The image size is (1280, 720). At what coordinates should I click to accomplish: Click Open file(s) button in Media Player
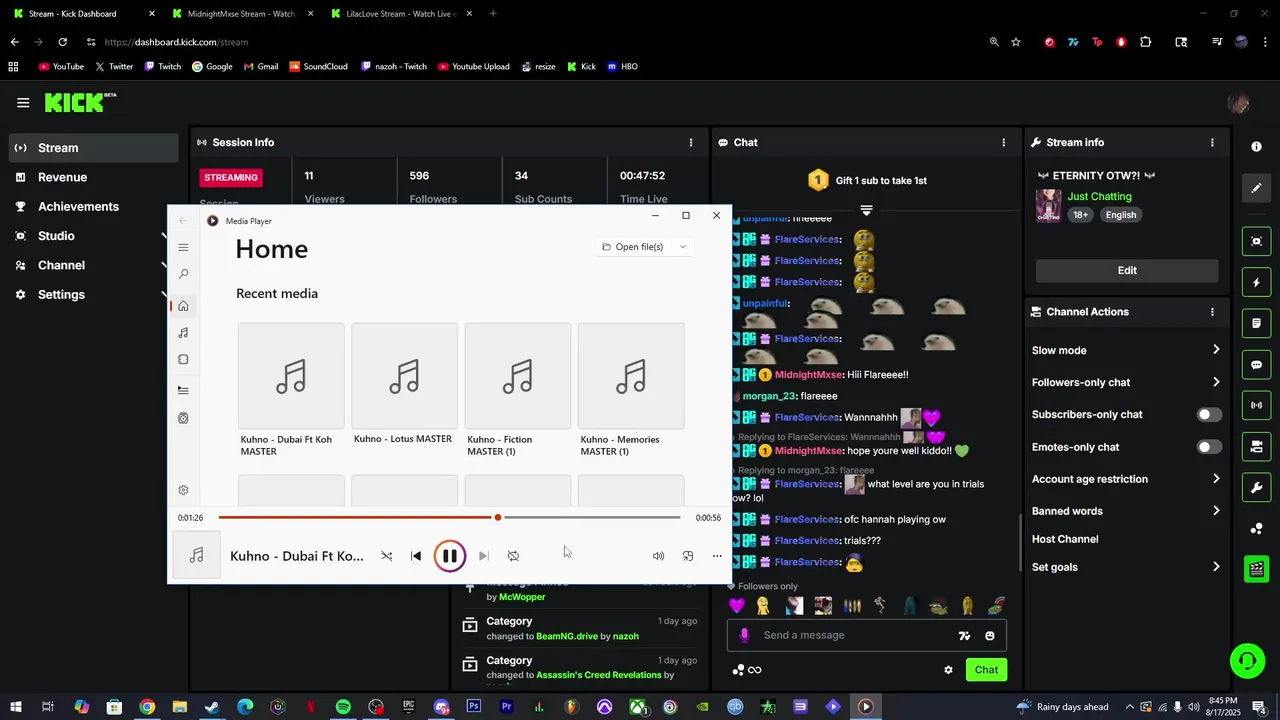[x=634, y=247]
